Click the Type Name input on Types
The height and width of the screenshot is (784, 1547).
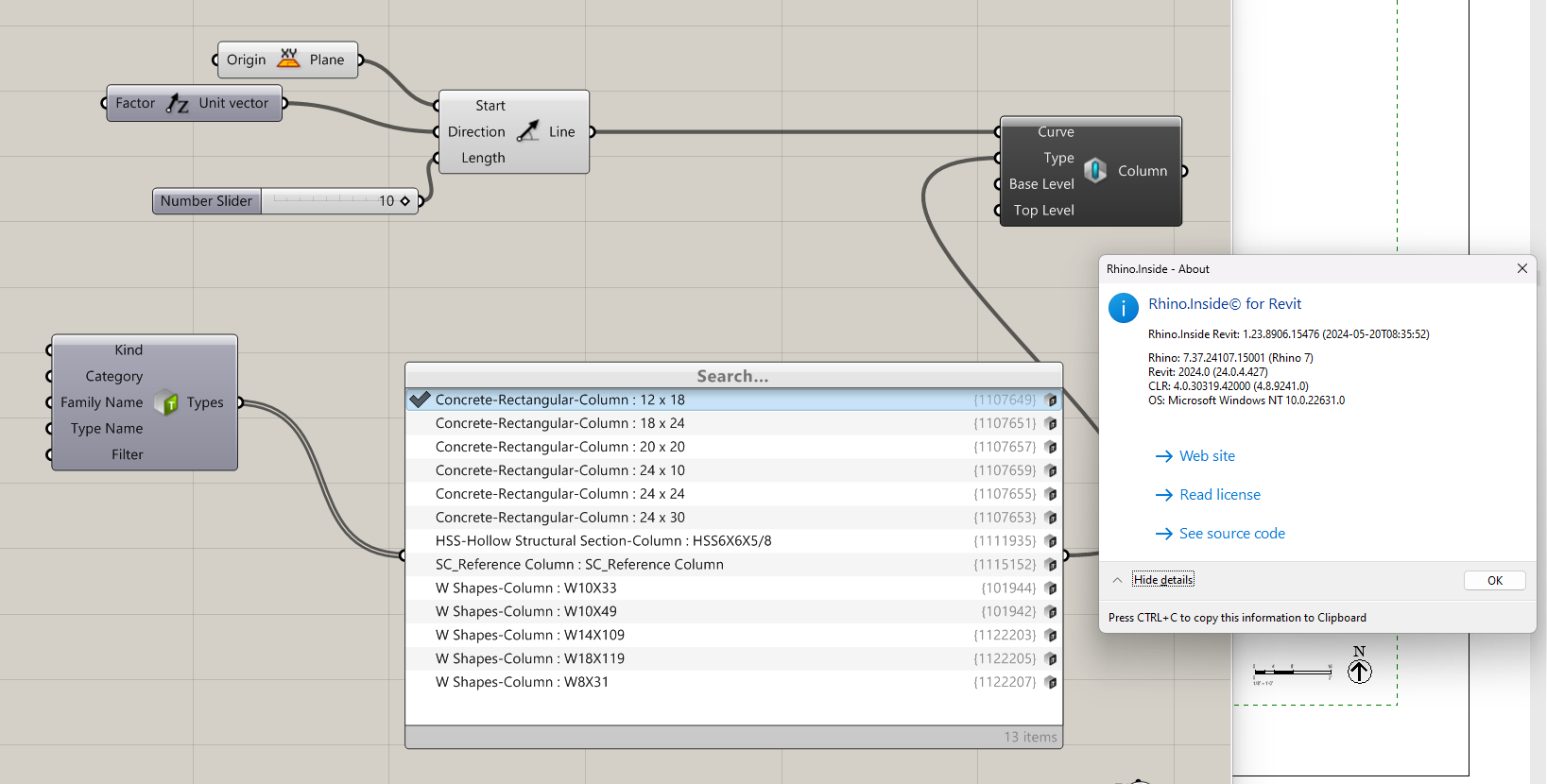(107, 429)
